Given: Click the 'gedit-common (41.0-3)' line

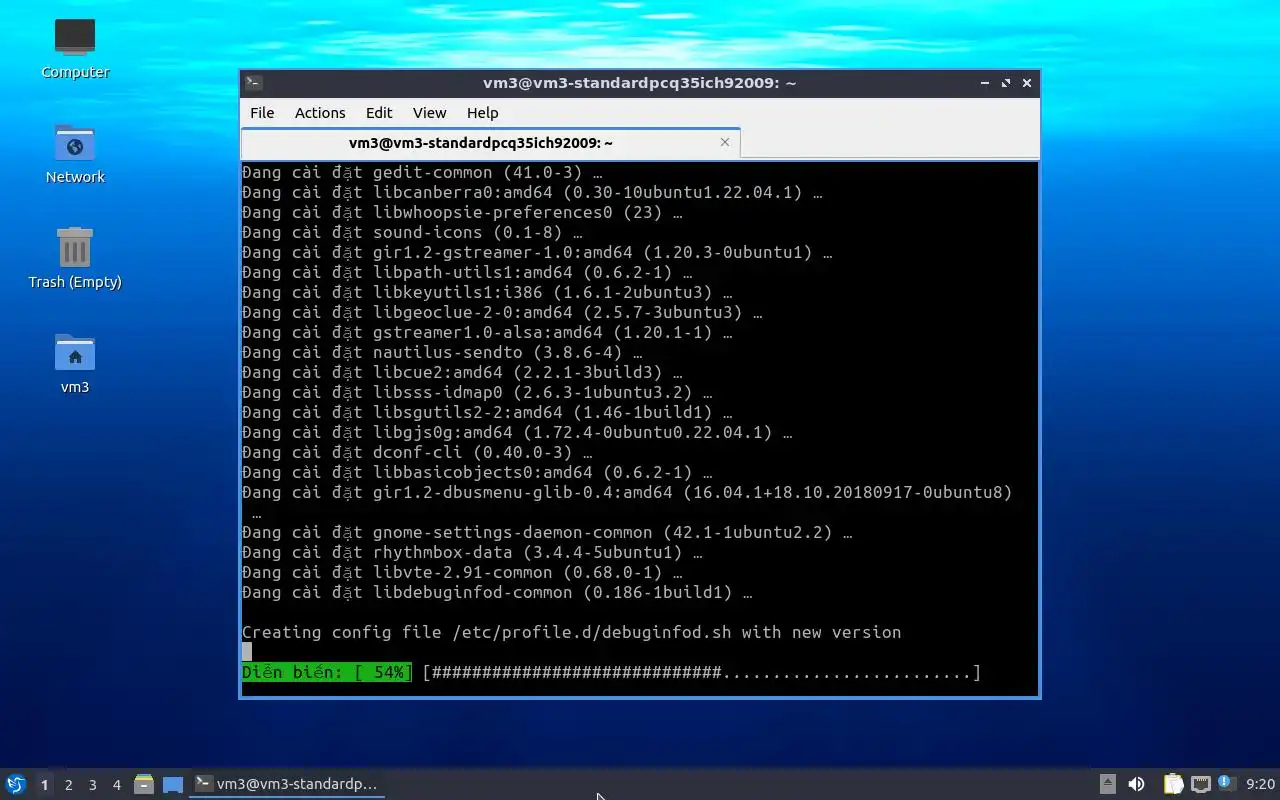Looking at the screenshot, I should pyautogui.click(x=422, y=172).
